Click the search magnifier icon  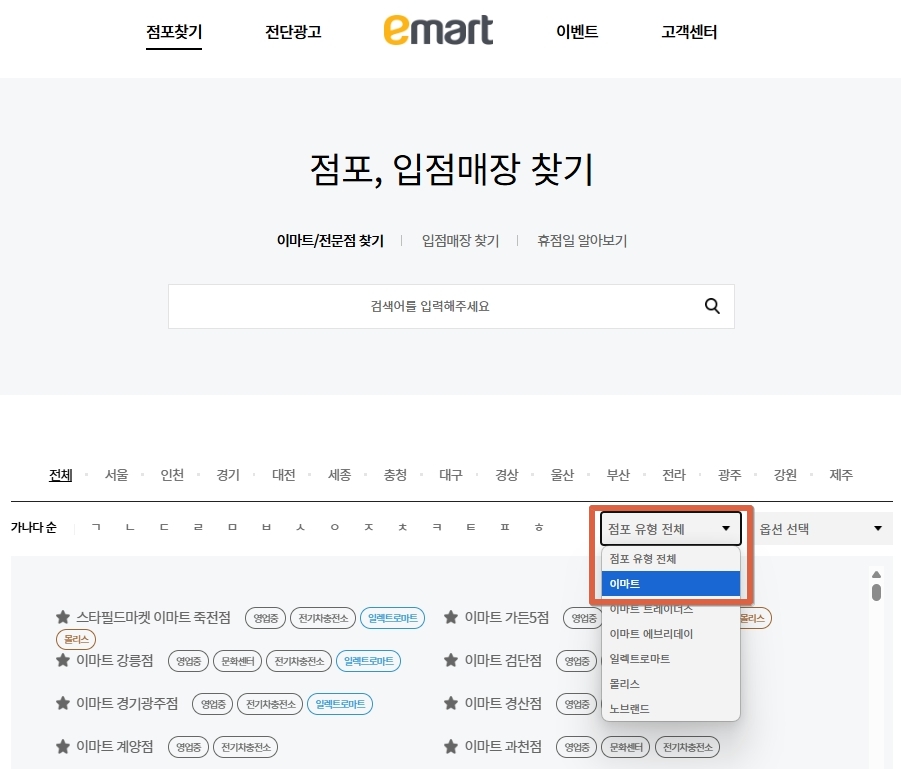point(712,306)
